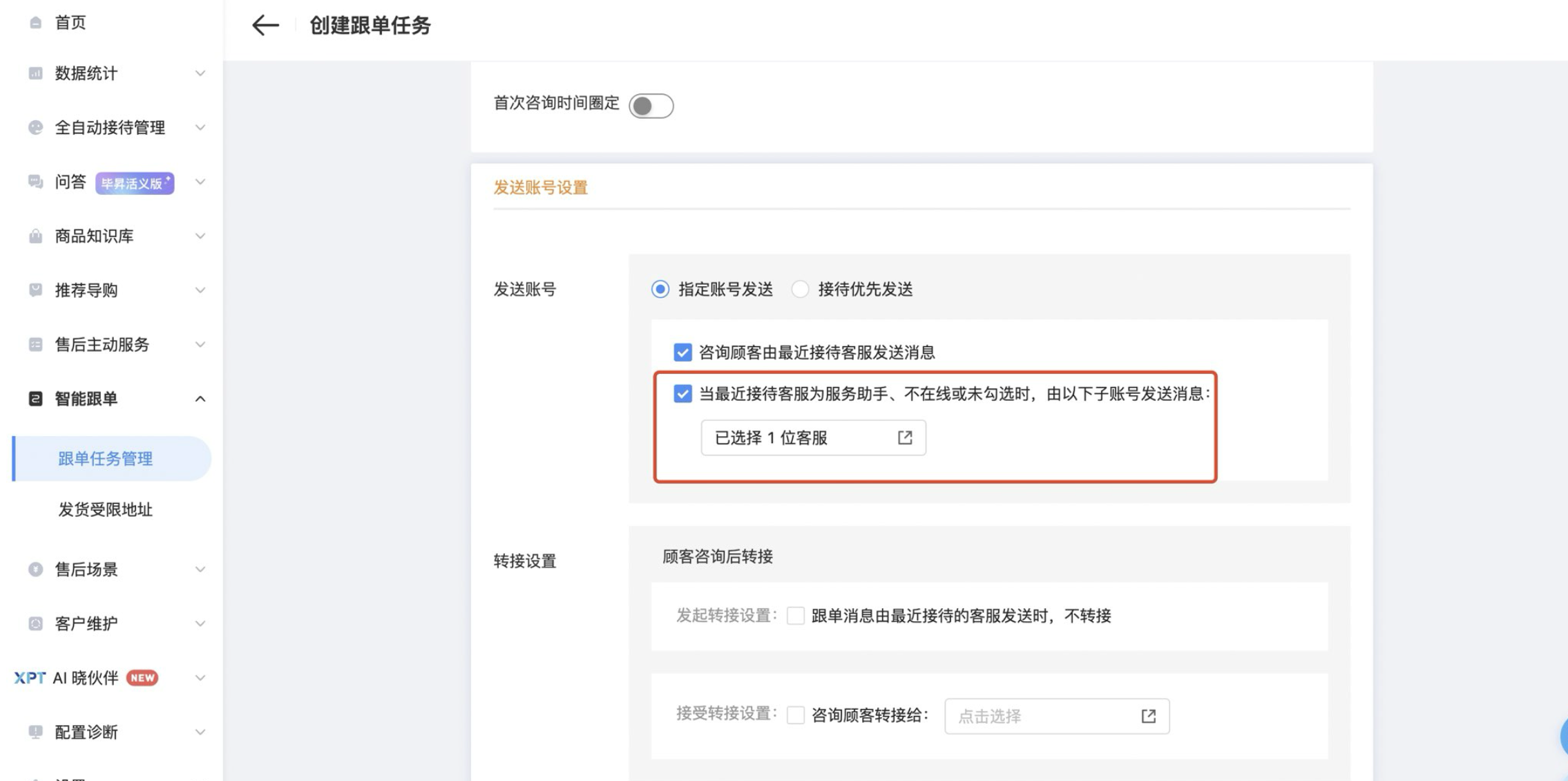
Task: Expand 问答 menu chevron
Action: pyautogui.click(x=200, y=182)
